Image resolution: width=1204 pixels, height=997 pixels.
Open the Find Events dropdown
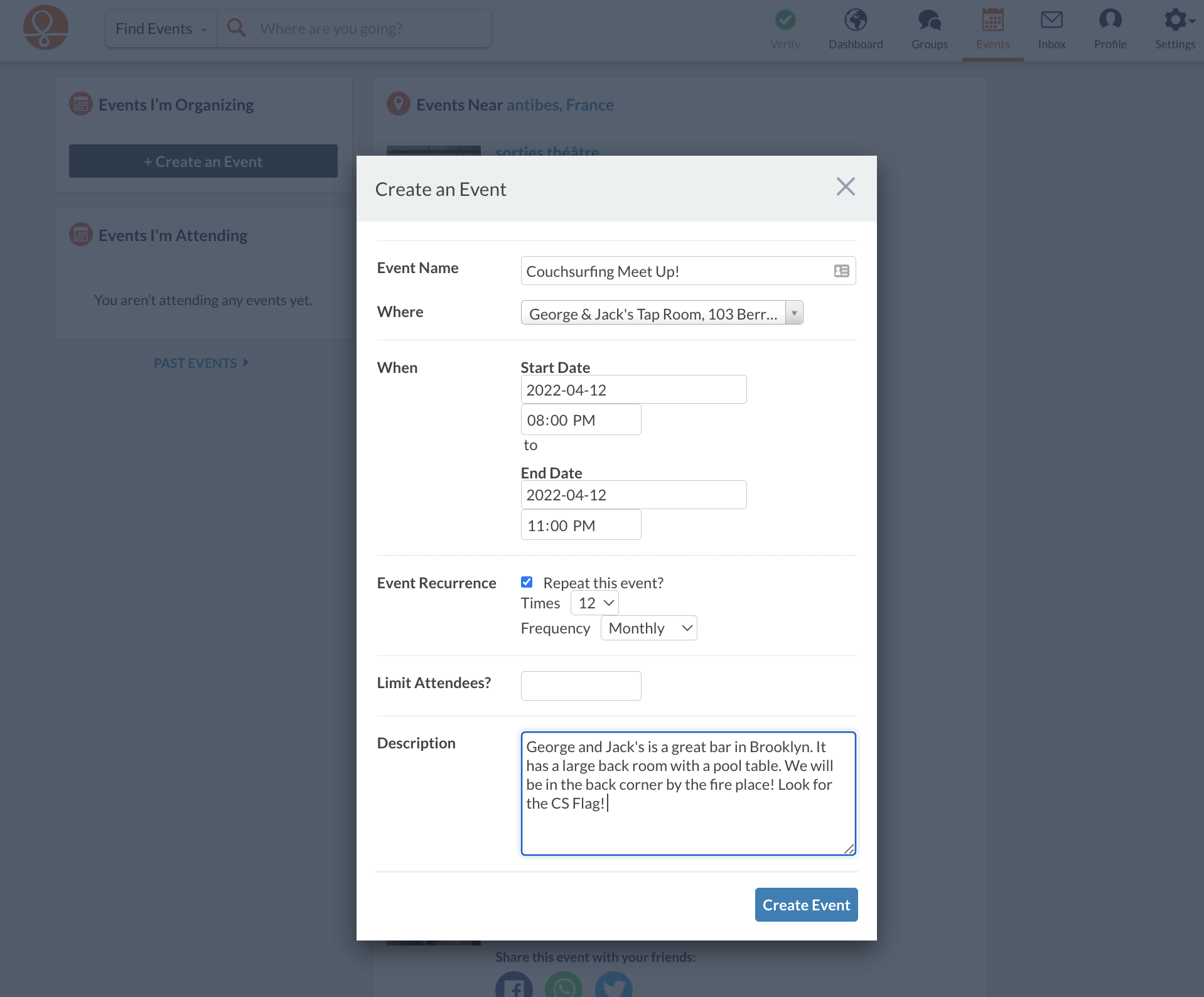tap(161, 29)
